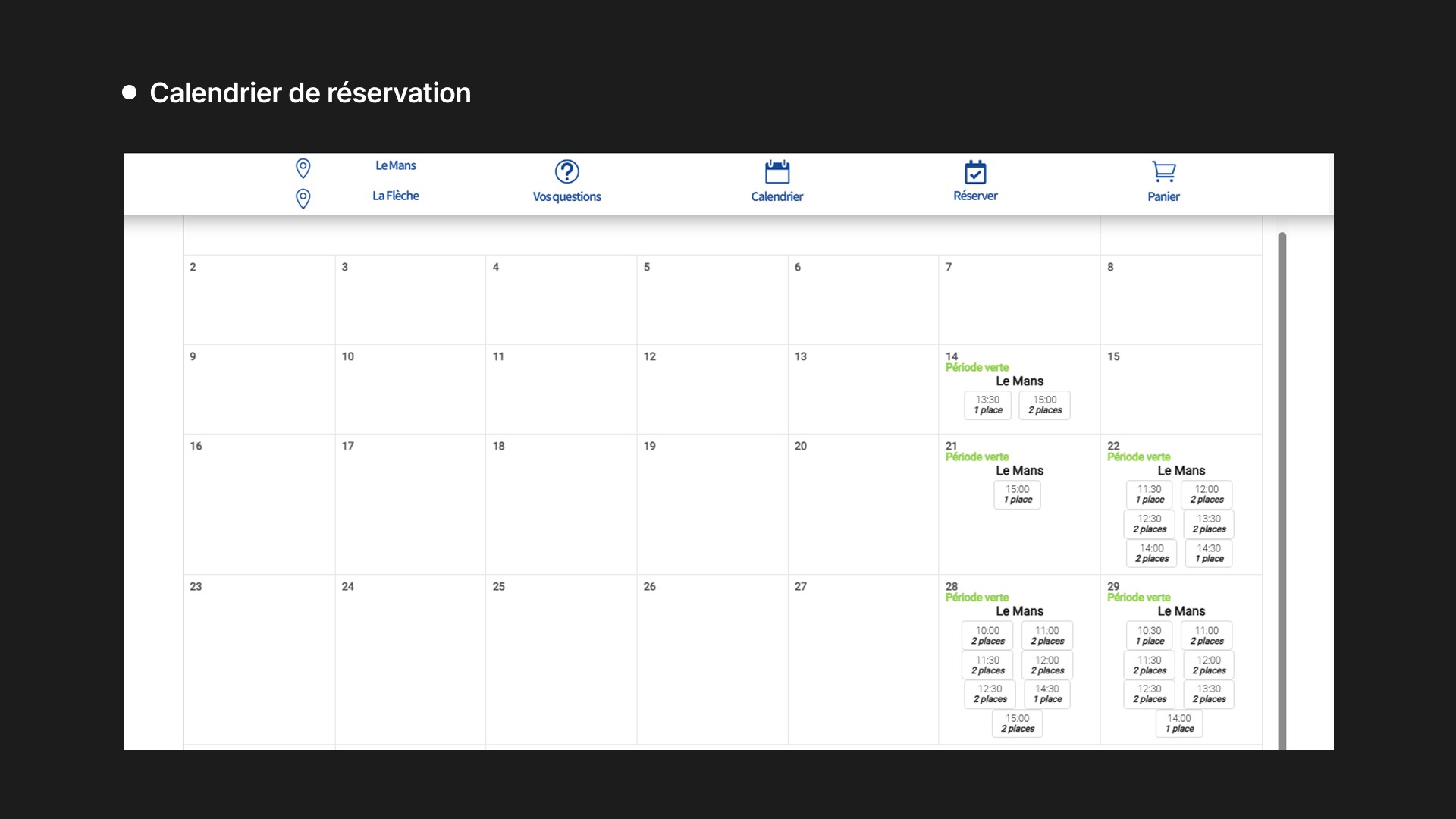The width and height of the screenshot is (1456, 819).
Task: Choose the 15:00 slot on day 28
Action: pos(1017,723)
